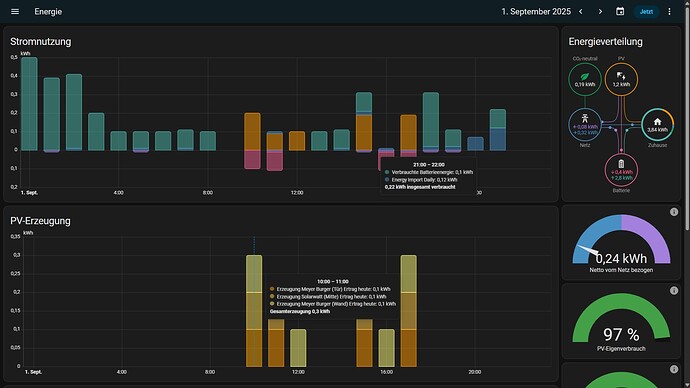This screenshot has height=388, width=690.
Task: Select the rightmost 21:00 bar in Stromnutzung
Action: click(498, 130)
